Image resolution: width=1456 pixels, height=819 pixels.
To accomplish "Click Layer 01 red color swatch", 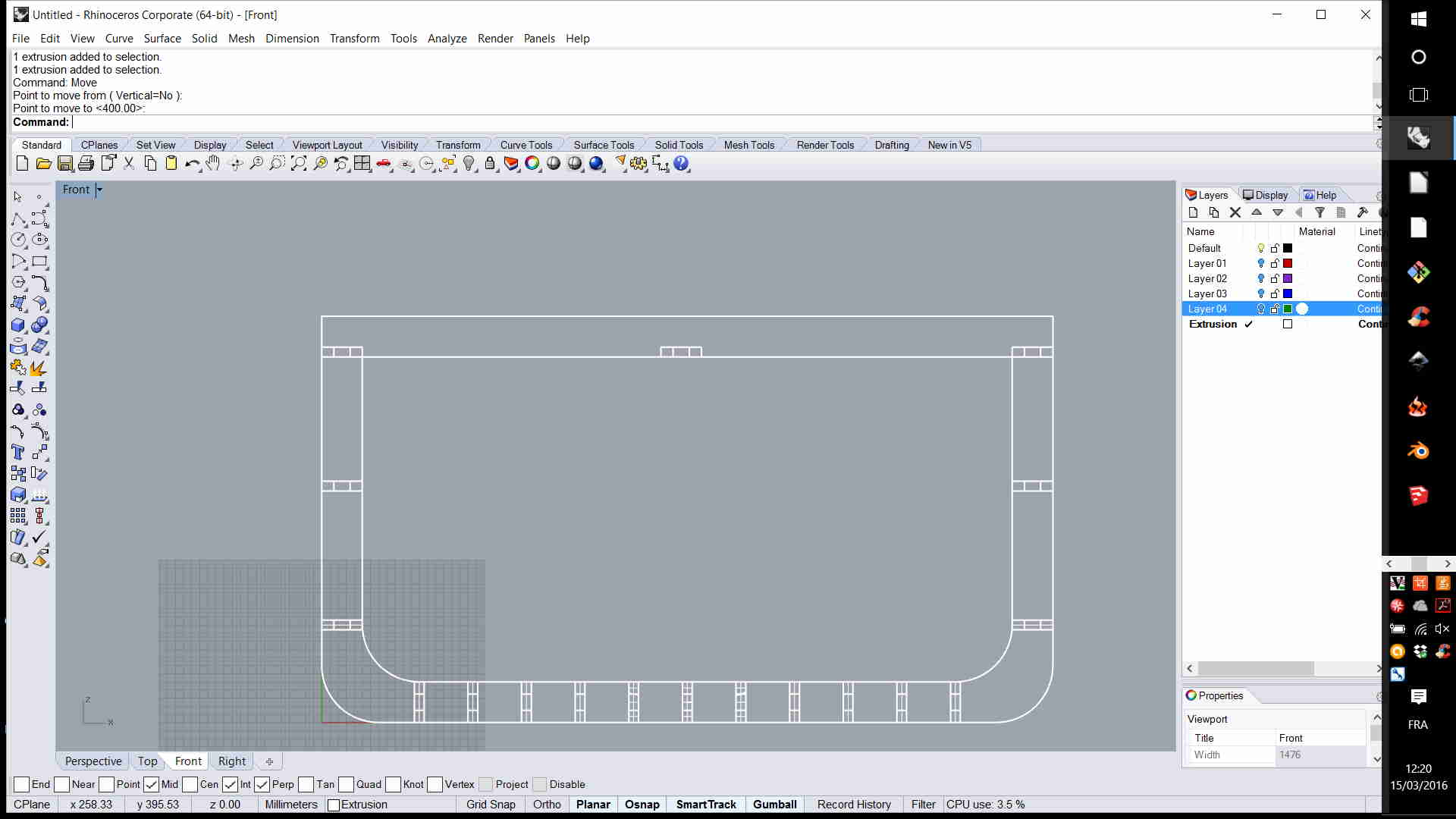I will click(1288, 263).
